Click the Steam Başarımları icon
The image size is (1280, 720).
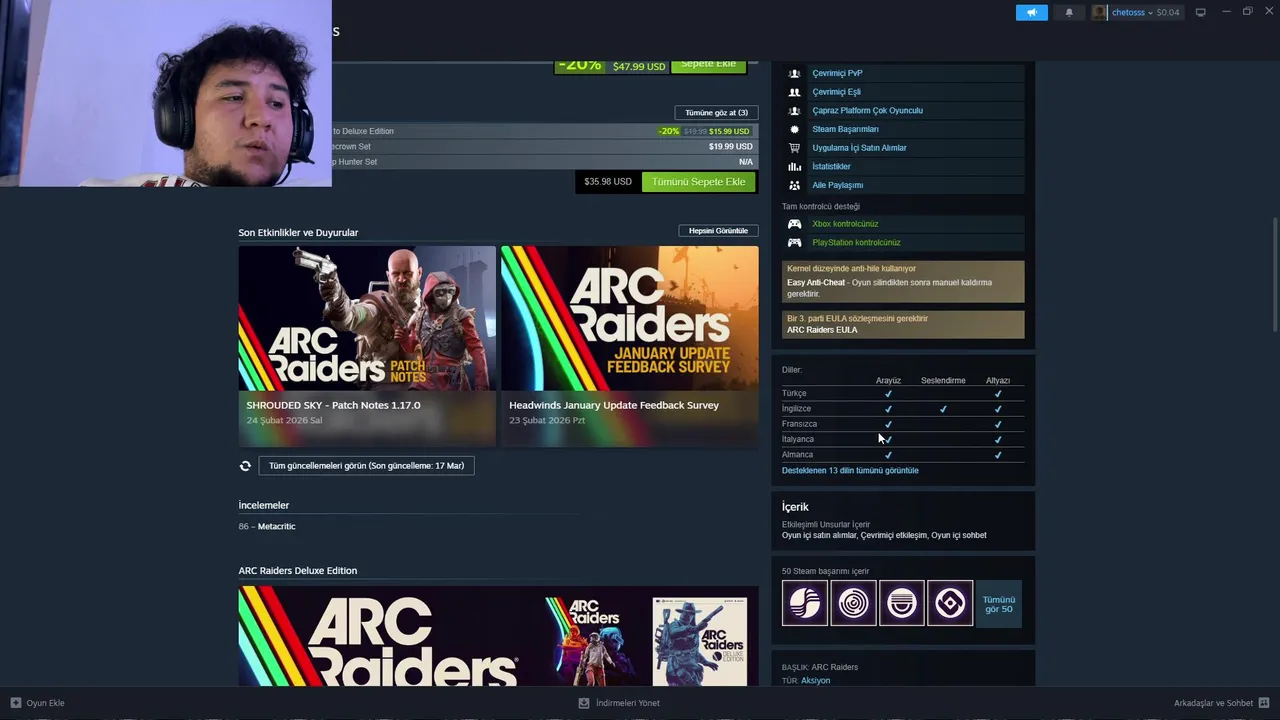(795, 129)
